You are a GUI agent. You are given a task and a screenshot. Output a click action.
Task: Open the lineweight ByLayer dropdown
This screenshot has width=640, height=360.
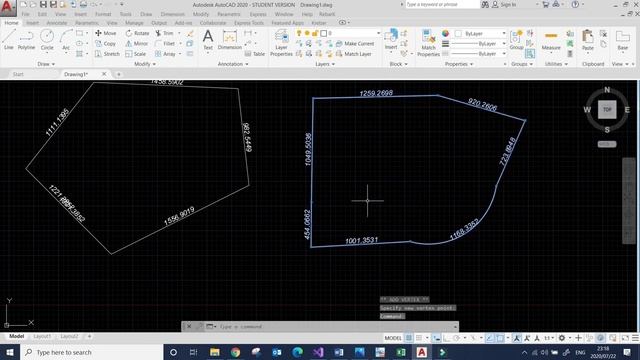[479, 43]
